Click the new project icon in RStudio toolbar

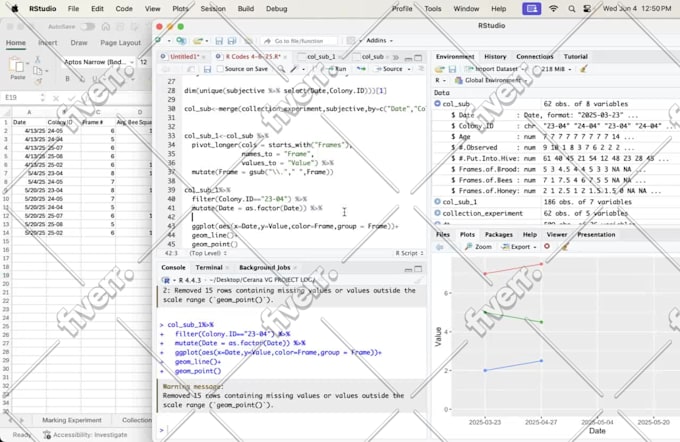click(181, 41)
